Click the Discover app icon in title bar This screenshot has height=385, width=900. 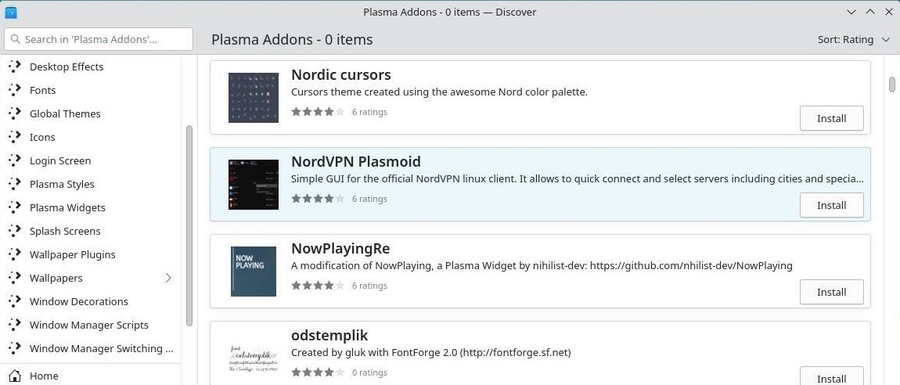(x=10, y=12)
